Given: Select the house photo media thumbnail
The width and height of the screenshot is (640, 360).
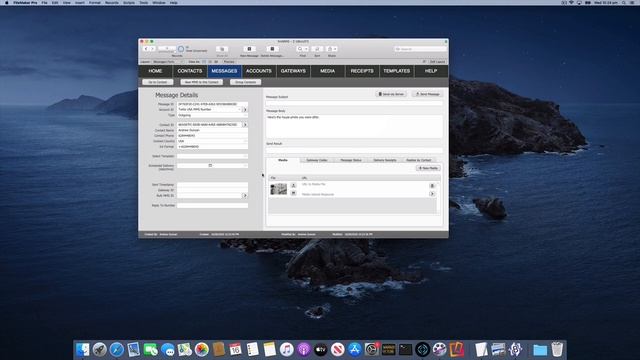Looking at the screenshot, I should point(278,189).
